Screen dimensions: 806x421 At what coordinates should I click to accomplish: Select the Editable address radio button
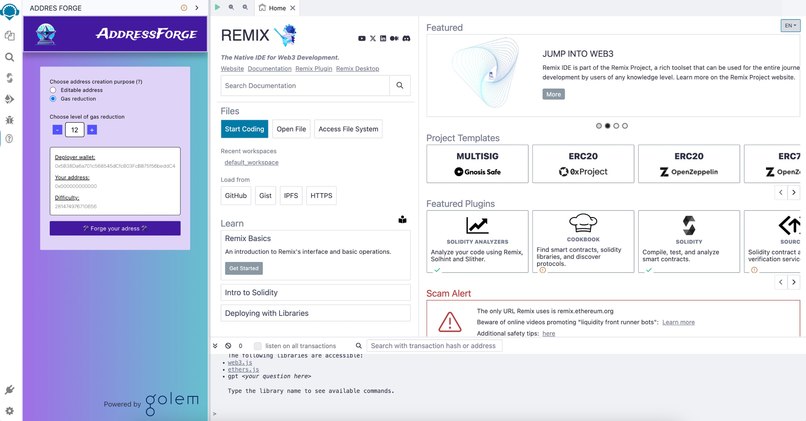point(53,90)
